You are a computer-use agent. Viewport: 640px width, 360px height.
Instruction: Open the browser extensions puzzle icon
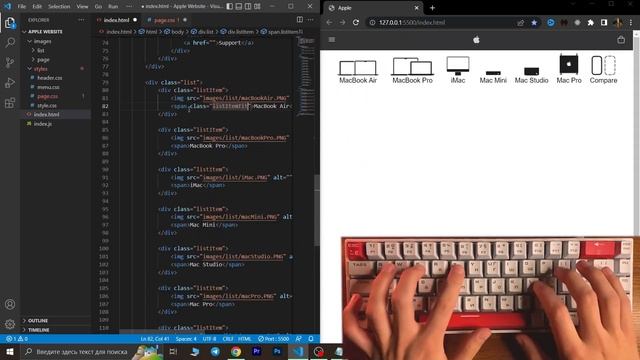tap(591, 23)
